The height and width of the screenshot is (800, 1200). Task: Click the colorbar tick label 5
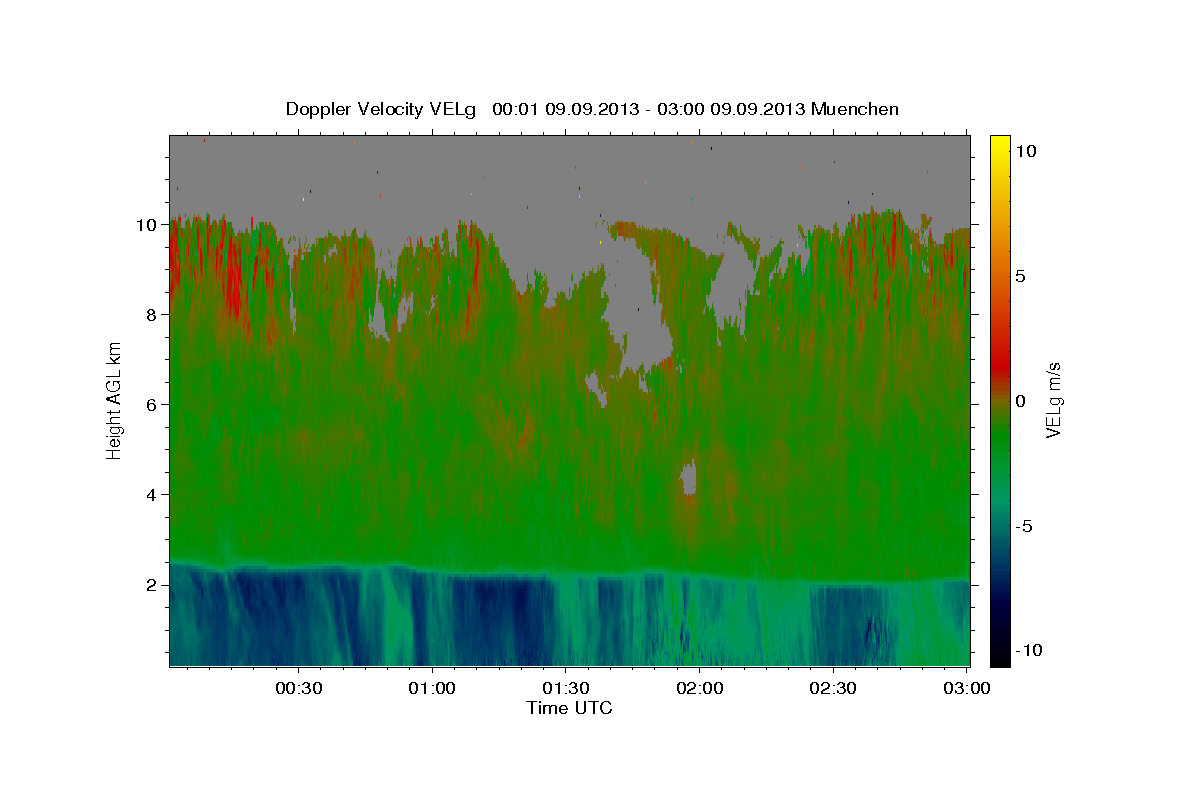1020,276
